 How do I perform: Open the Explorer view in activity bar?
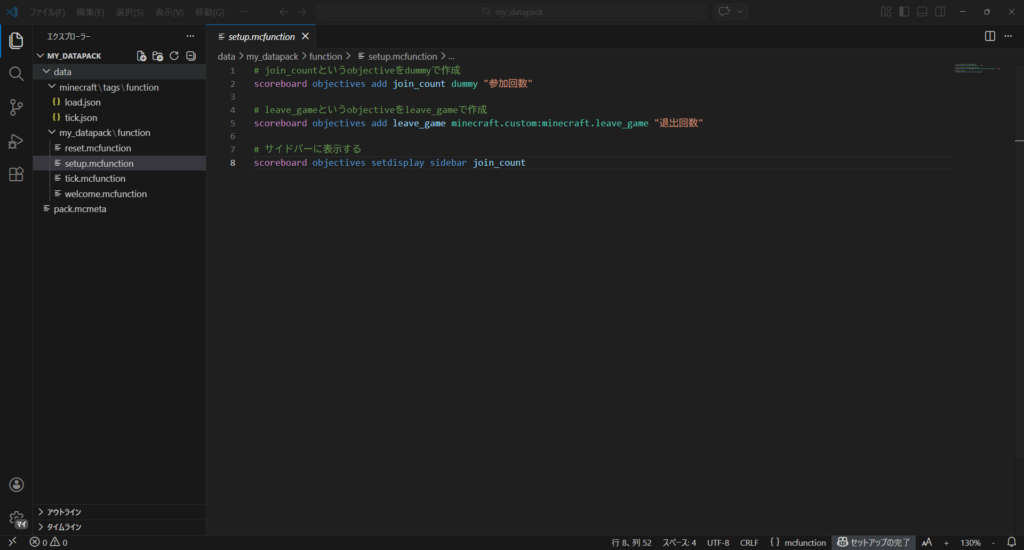[16, 40]
